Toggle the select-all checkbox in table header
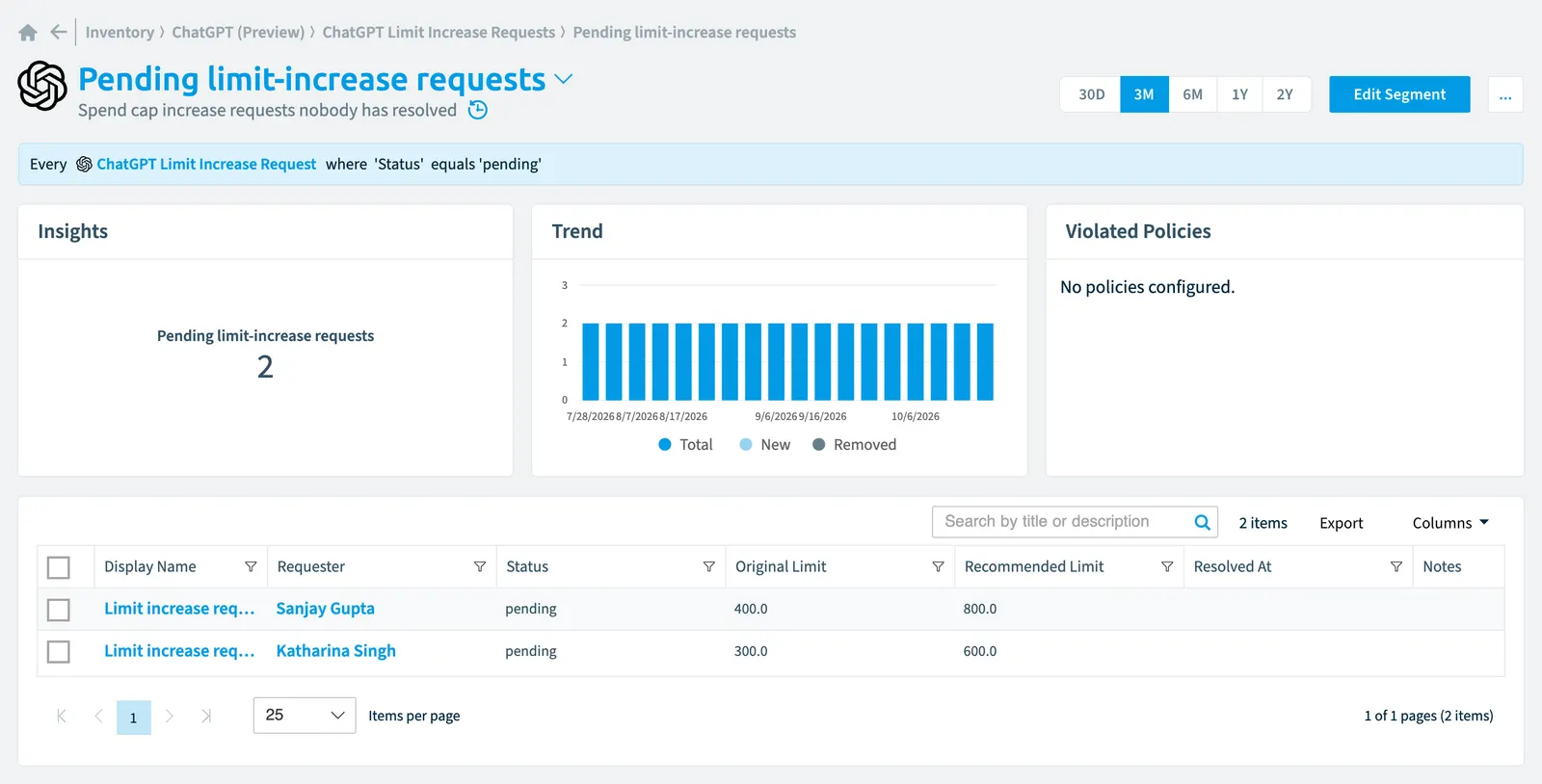 (59, 567)
